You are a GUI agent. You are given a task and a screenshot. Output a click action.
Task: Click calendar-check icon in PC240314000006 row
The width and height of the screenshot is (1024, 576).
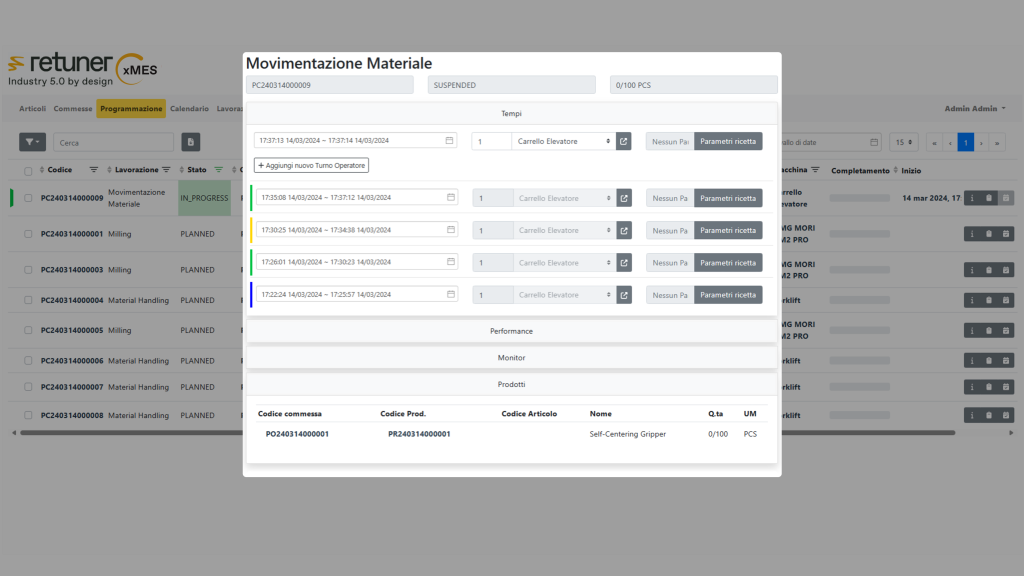point(1006,360)
